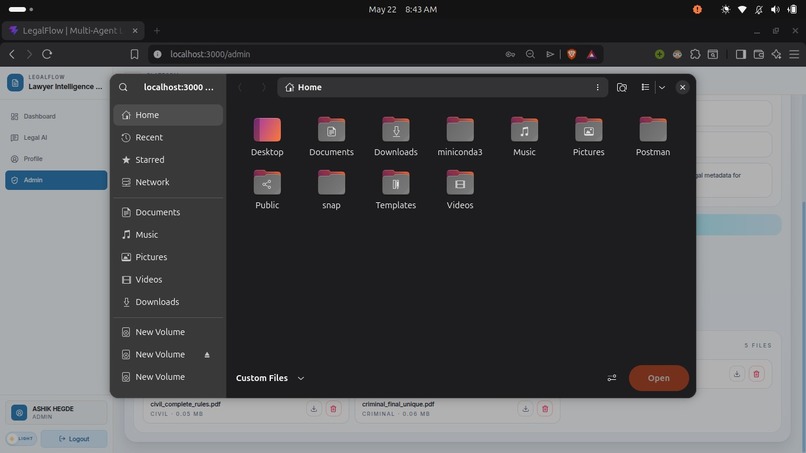Open the Downloads folder icon in grid
This screenshot has height=453, width=806.
click(395, 136)
